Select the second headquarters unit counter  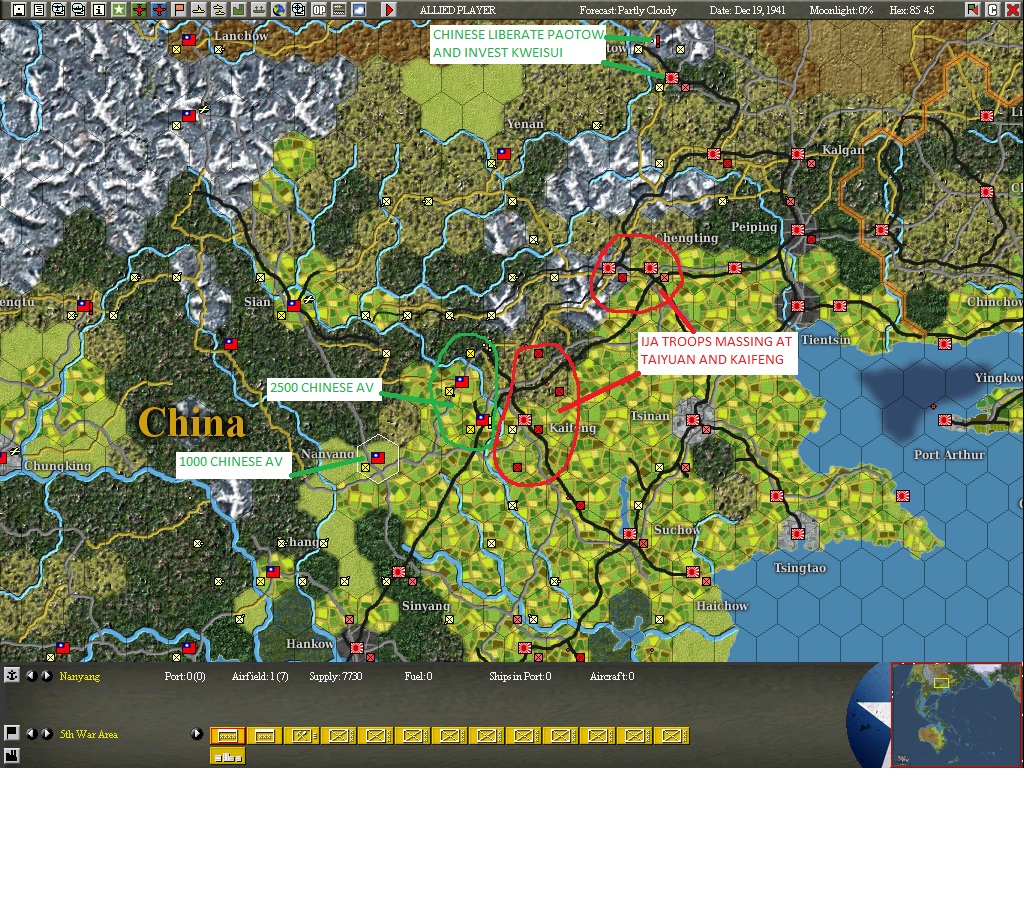pyautogui.click(x=264, y=735)
